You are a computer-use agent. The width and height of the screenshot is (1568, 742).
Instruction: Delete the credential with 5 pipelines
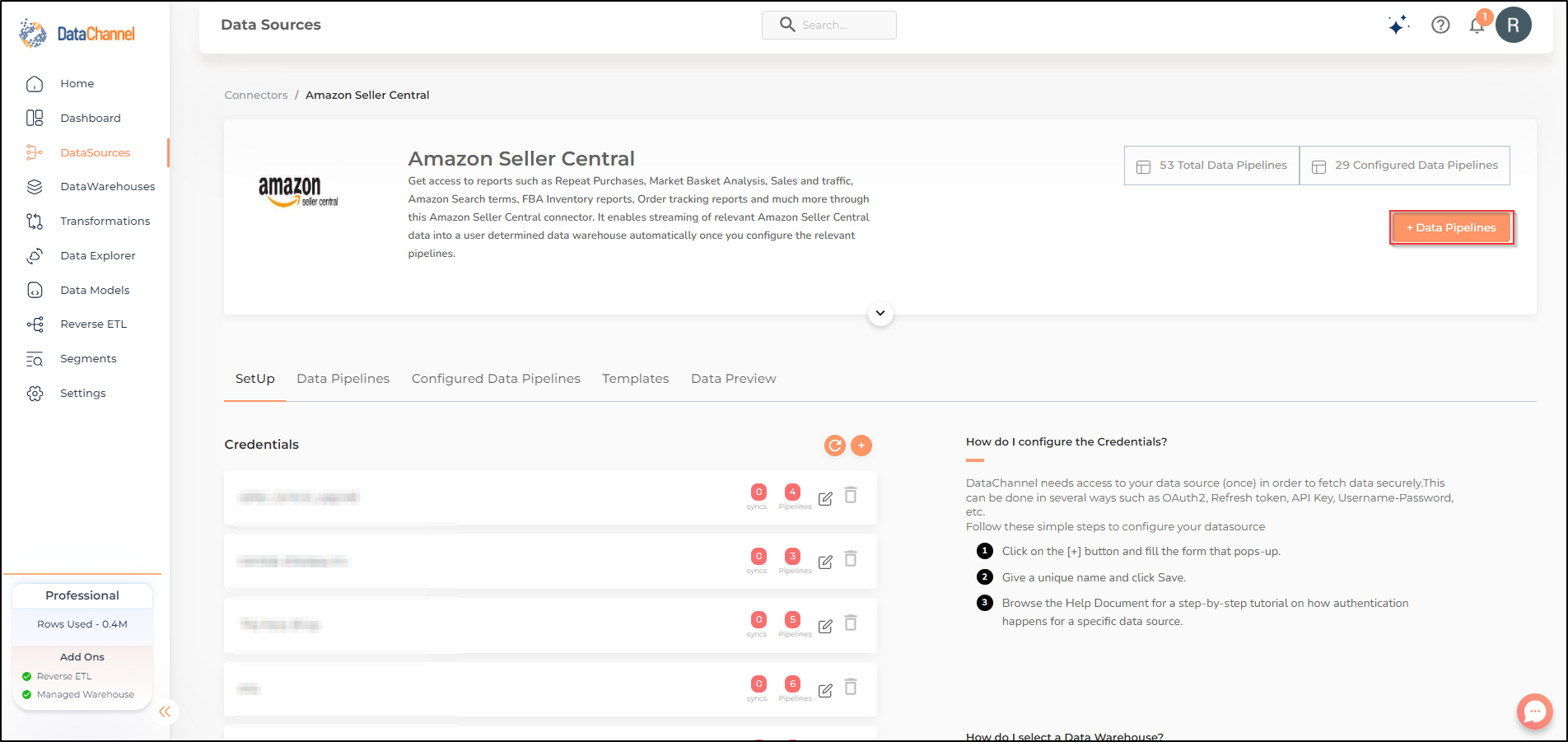point(851,623)
